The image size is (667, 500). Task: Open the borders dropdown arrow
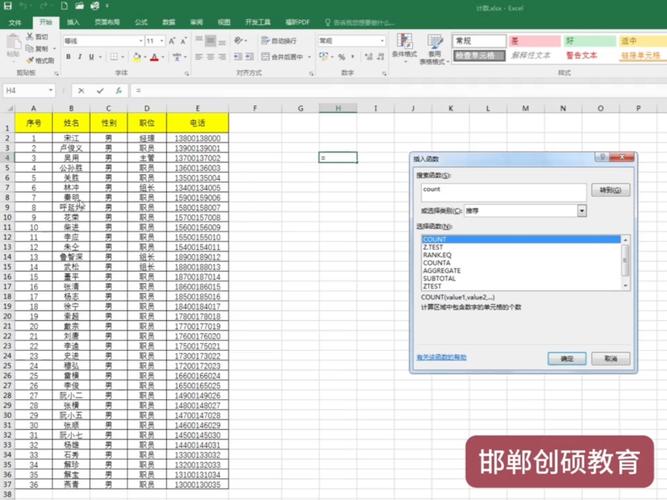click(x=123, y=57)
